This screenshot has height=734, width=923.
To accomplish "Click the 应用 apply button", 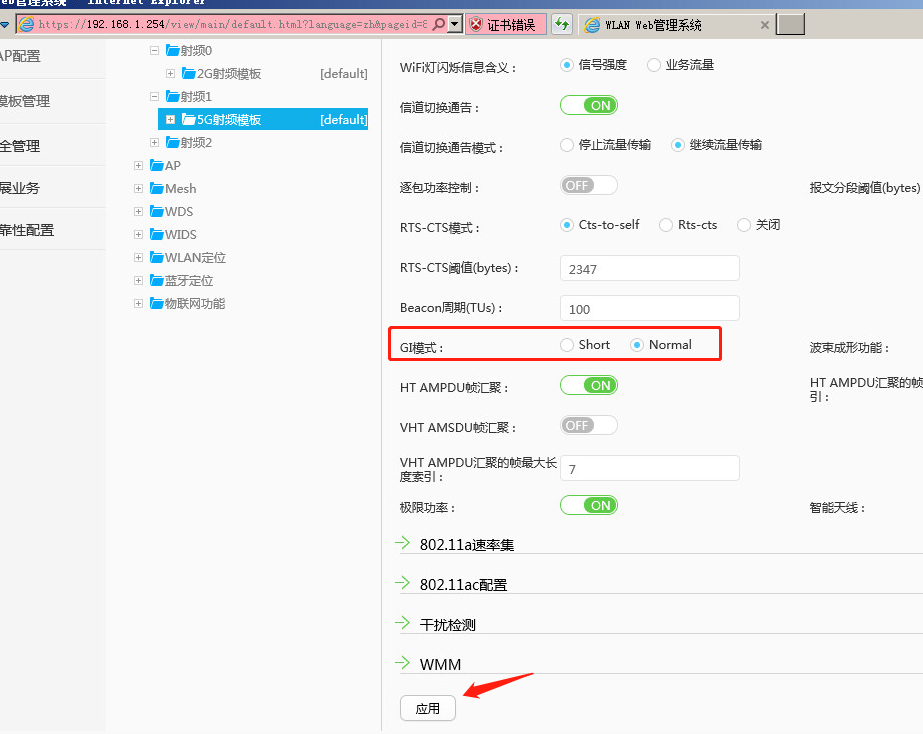I will (x=428, y=708).
